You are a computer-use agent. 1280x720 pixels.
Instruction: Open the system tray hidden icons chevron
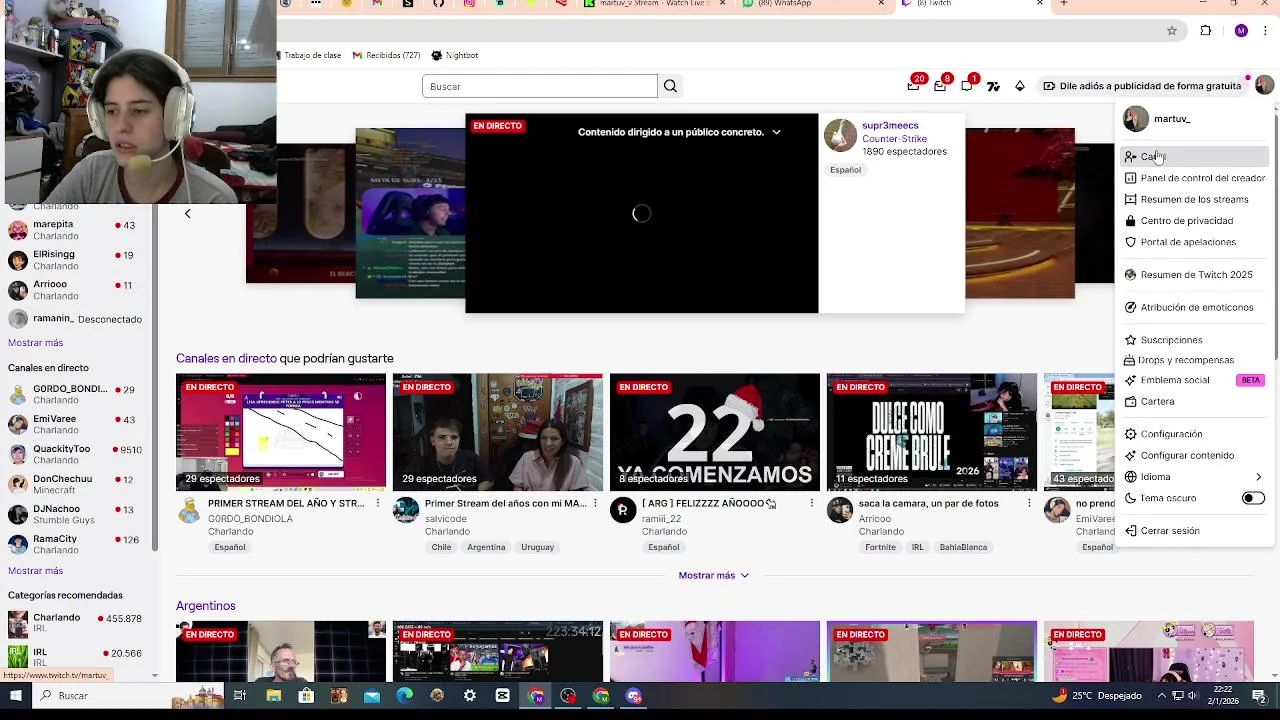click(x=1162, y=696)
